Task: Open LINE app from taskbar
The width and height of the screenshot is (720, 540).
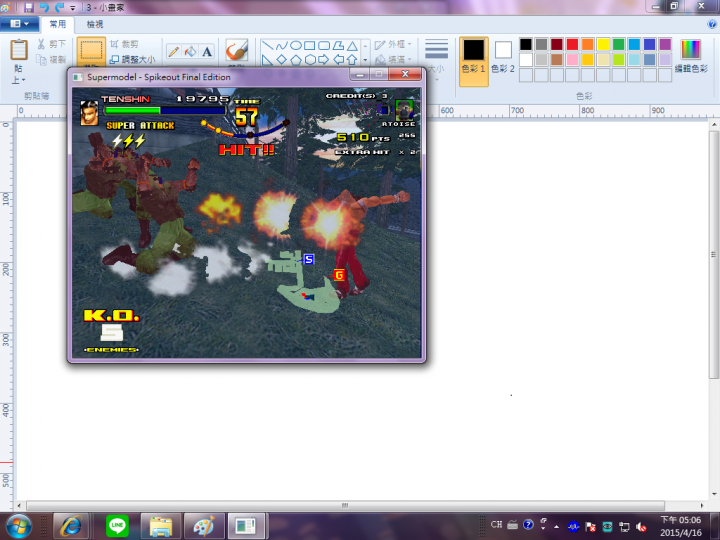Action: [x=117, y=526]
